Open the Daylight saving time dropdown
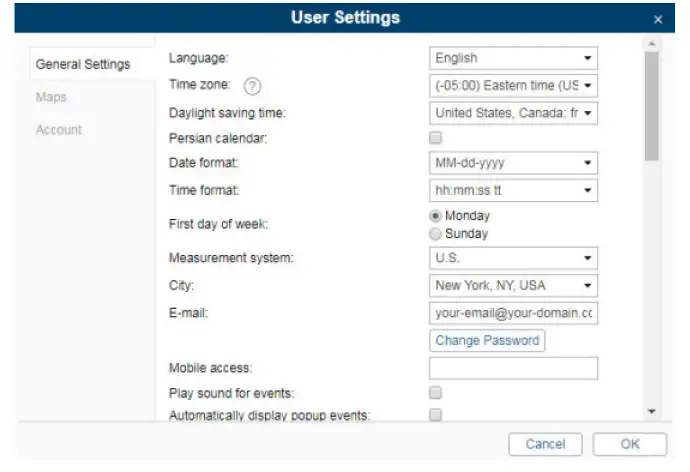690x472 pixels. (x=513, y=113)
